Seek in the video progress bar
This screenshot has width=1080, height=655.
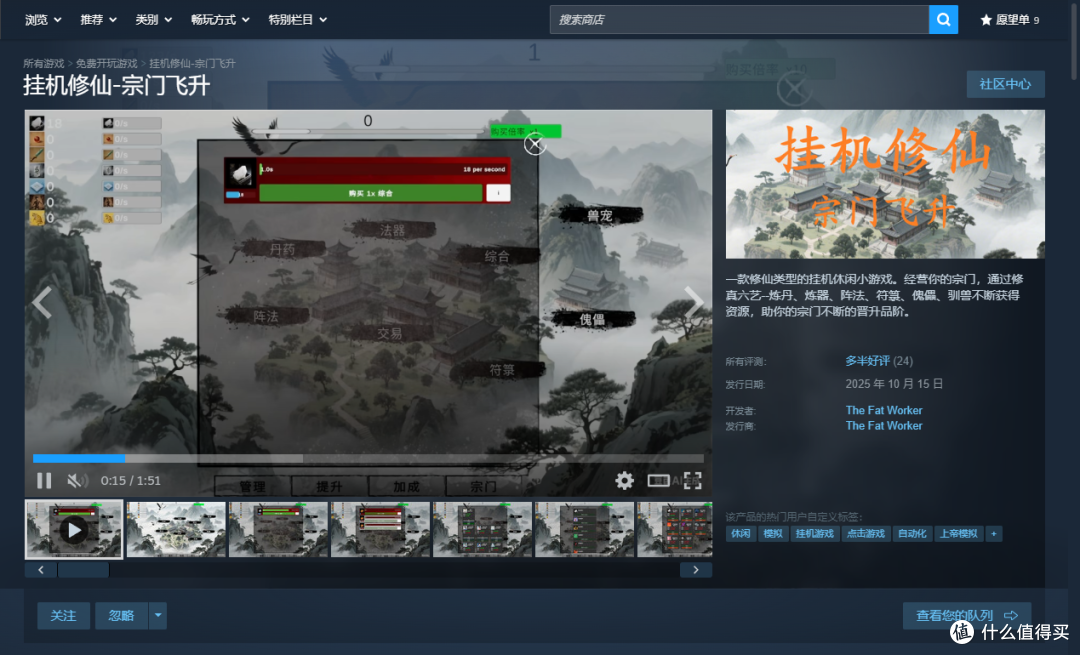click(368, 458)
